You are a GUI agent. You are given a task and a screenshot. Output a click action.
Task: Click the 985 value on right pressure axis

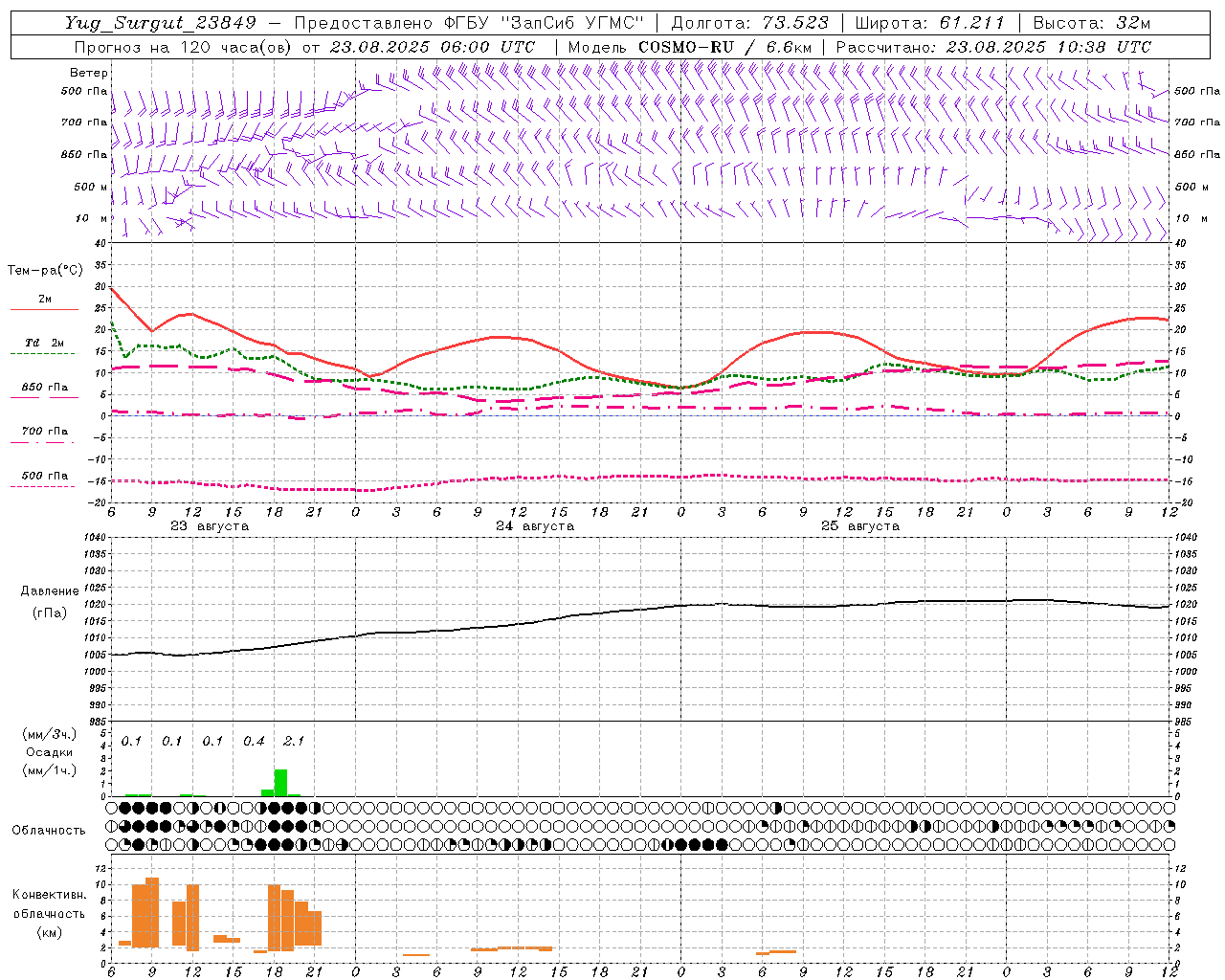pos(1185,722)
